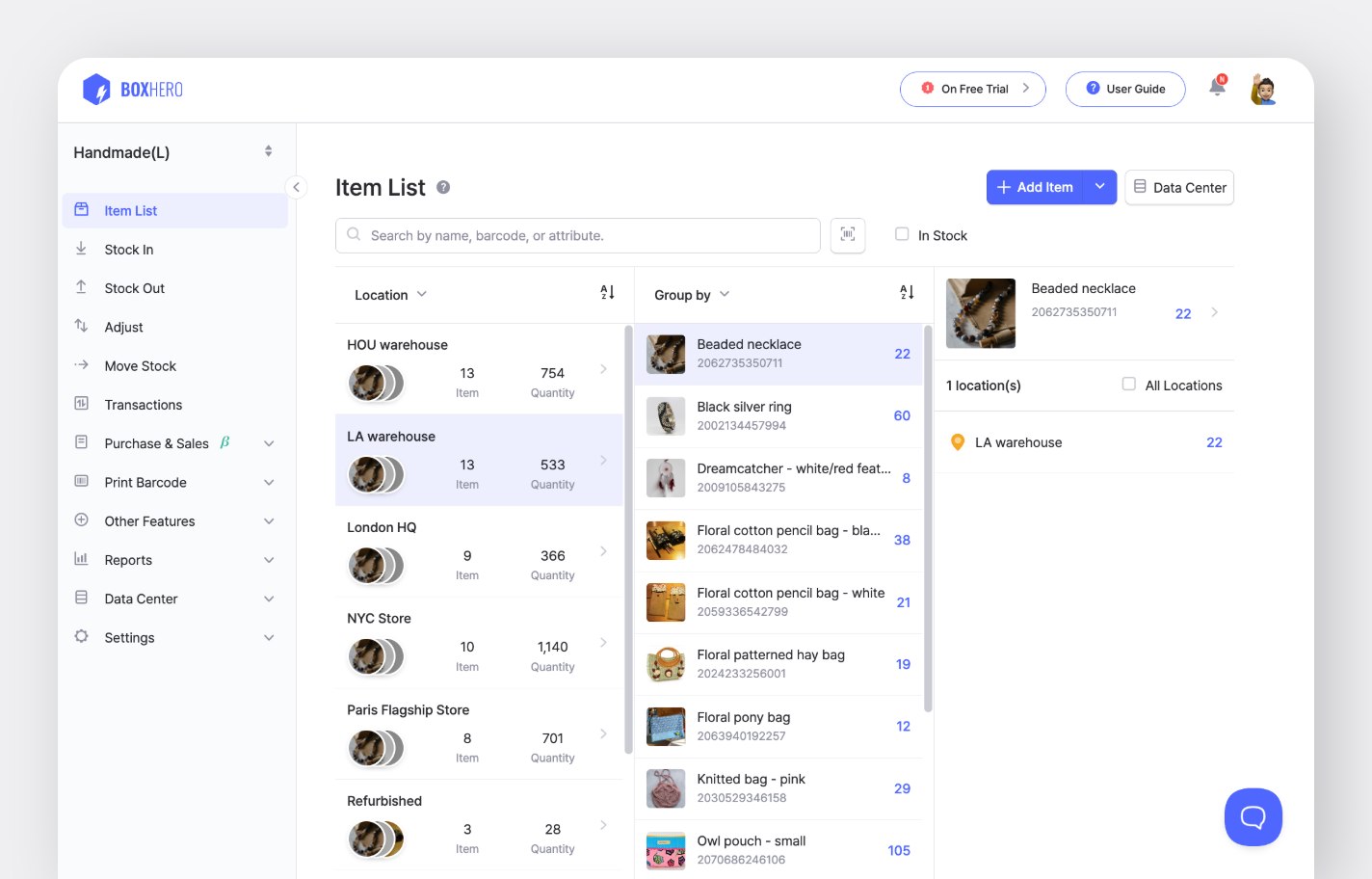Open the Print Barcode section icon

point(81,482)
